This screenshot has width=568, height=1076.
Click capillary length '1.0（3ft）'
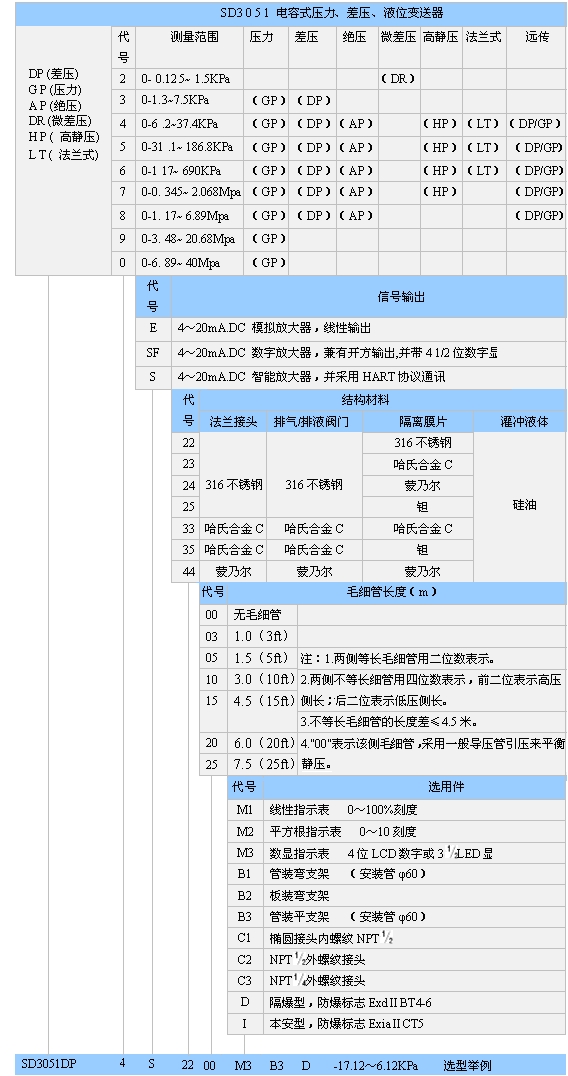tap(261, 636)
